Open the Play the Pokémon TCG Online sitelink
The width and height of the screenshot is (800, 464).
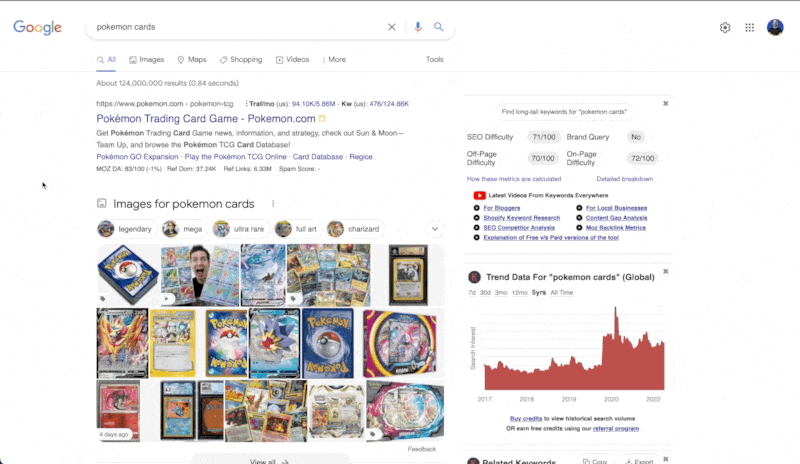(x=235, y=157)
